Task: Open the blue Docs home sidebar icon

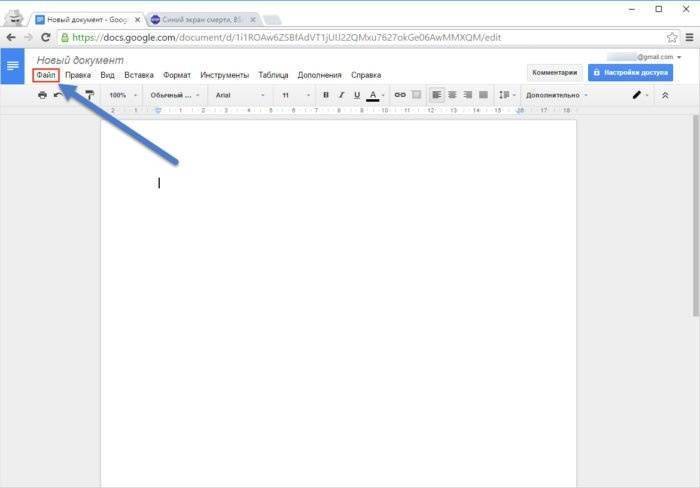Action: (x=13, y=66)
